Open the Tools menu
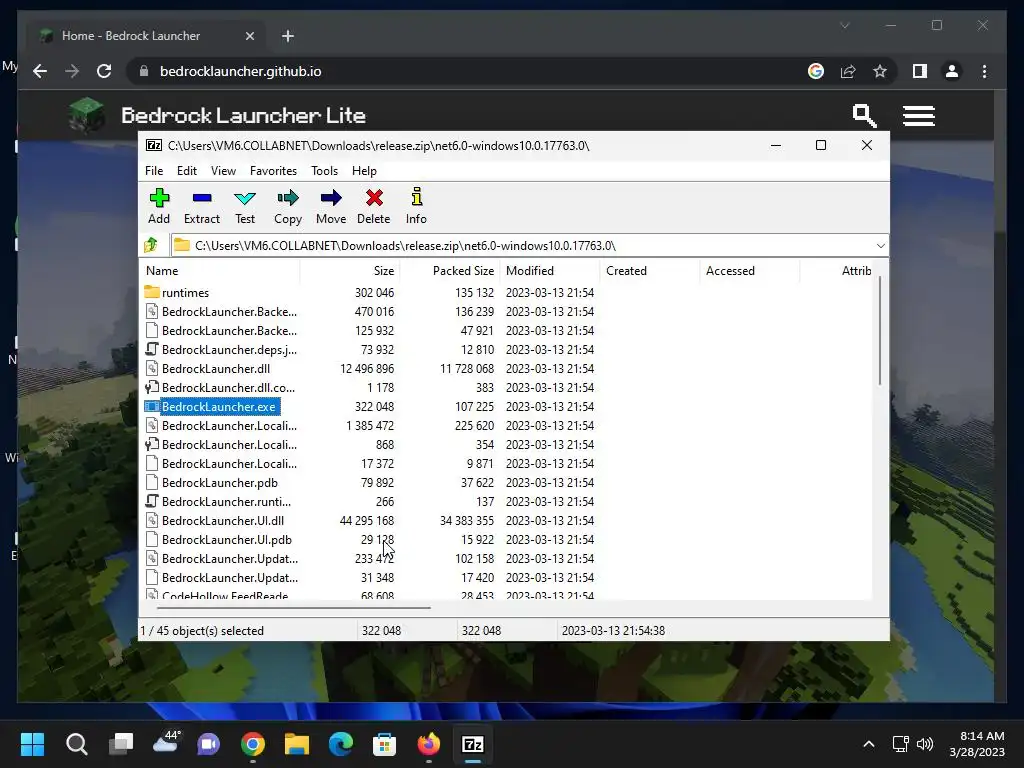1024x768 pixels. point(325,170)
